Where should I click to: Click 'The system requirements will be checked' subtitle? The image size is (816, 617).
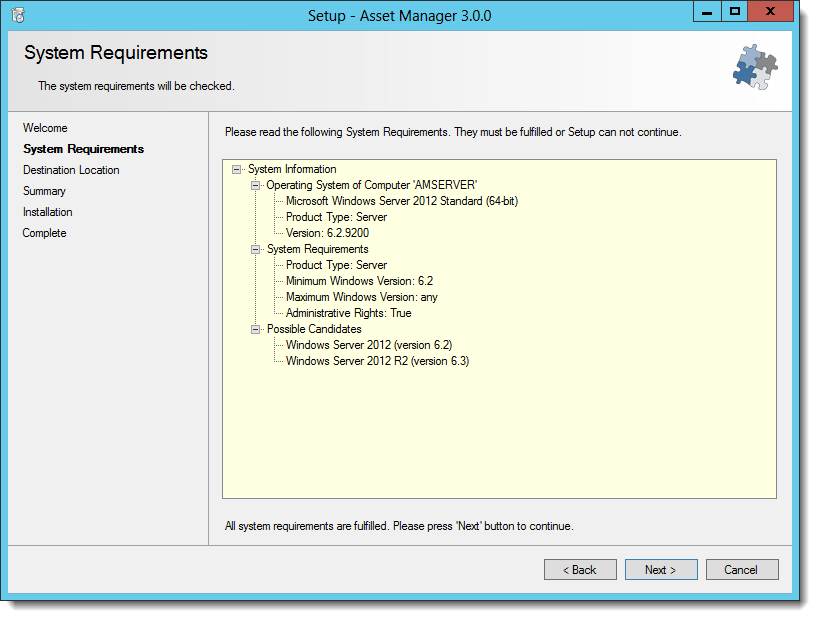136,86
